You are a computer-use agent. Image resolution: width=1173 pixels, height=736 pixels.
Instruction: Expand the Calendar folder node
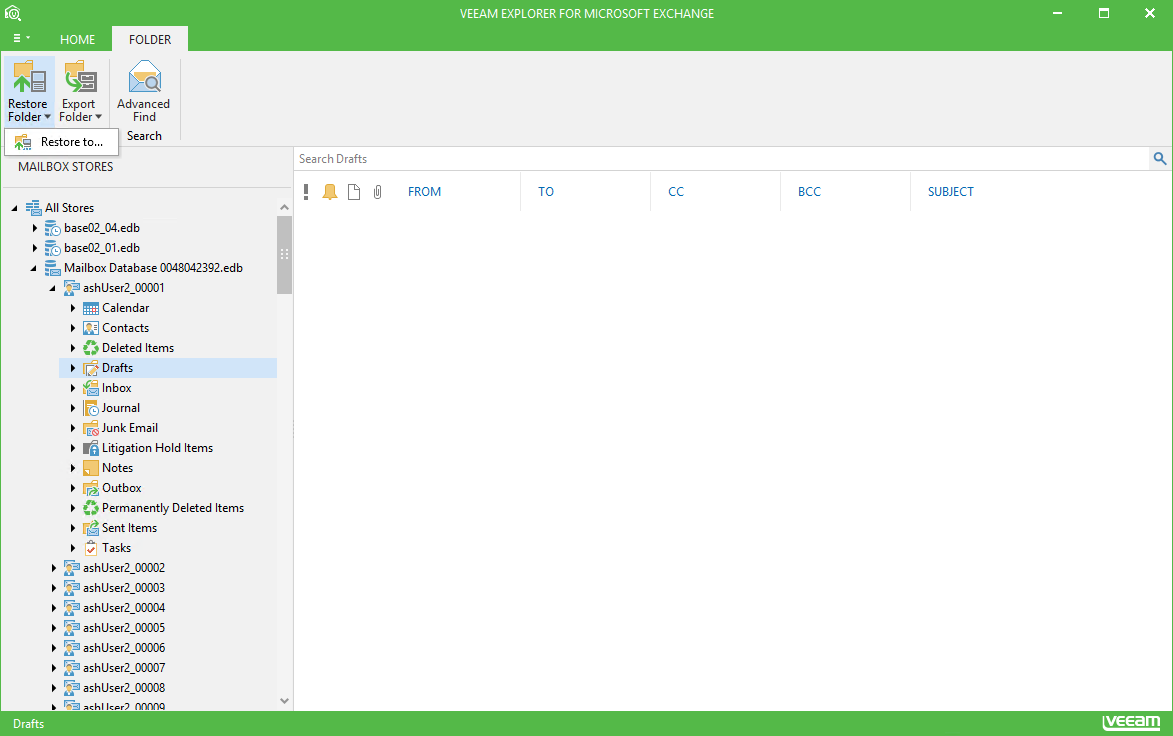(73, 308)
